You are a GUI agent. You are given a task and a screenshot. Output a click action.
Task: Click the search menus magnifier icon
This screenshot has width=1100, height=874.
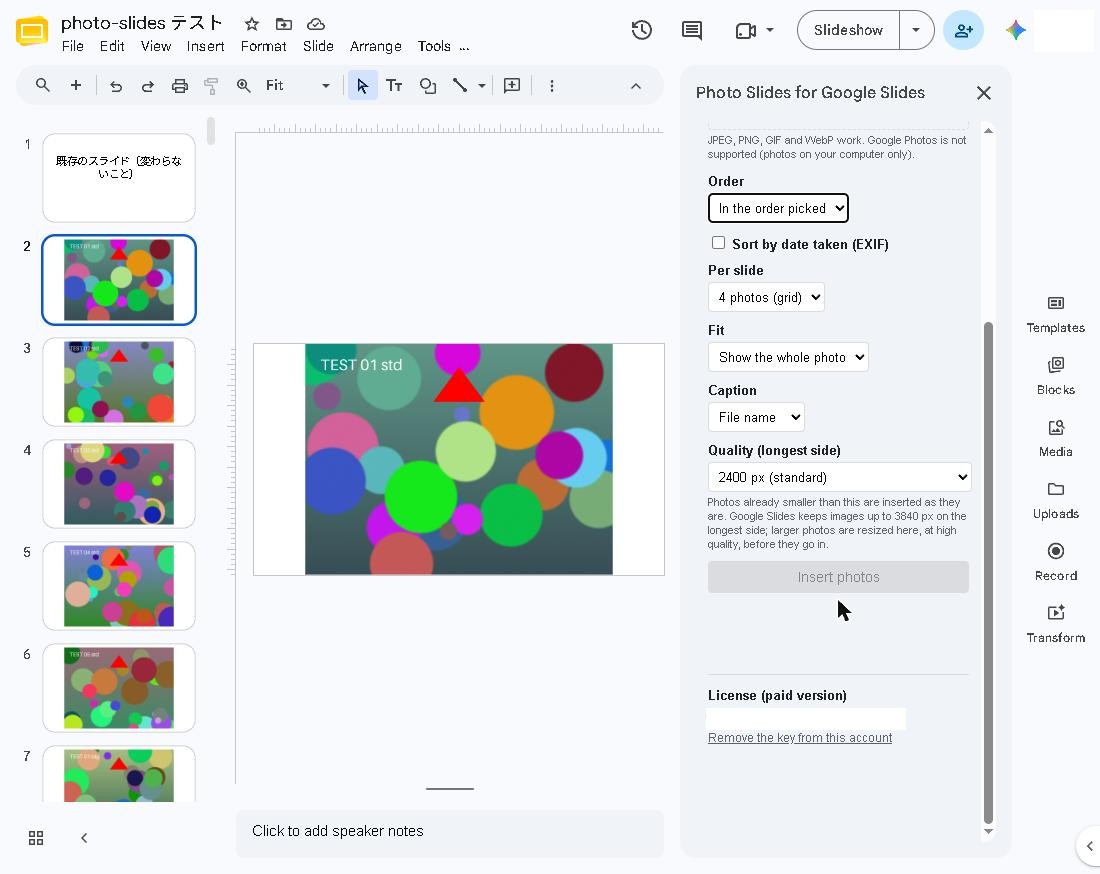43,86
